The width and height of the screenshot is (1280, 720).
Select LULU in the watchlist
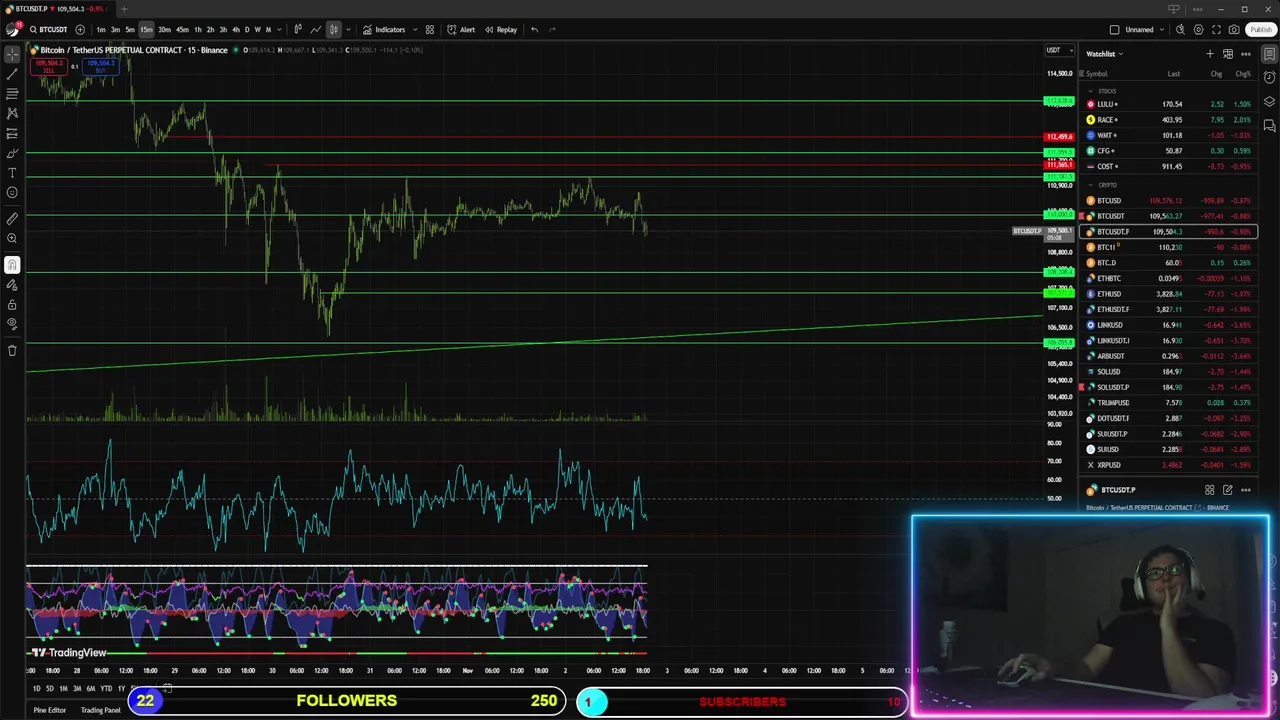pos(1169,104)
